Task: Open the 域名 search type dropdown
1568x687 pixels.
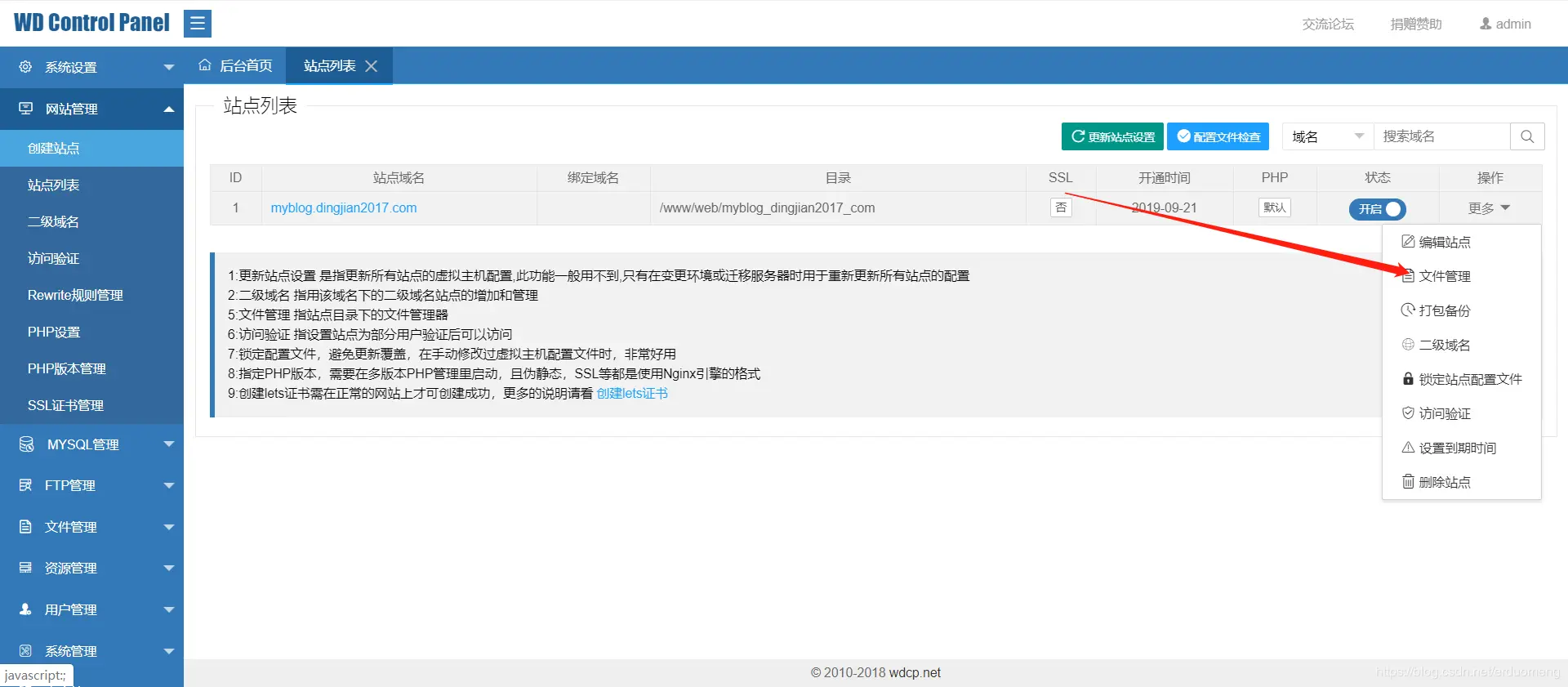Action: click(x=1328, y=136)
